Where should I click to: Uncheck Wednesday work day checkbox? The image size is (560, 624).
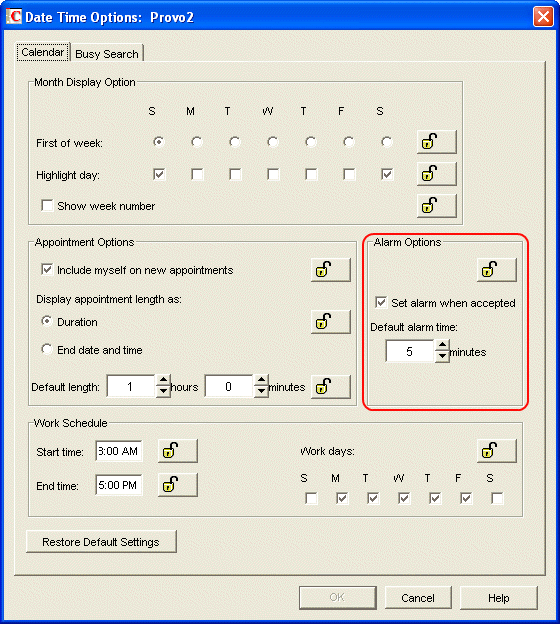[404, 498]
